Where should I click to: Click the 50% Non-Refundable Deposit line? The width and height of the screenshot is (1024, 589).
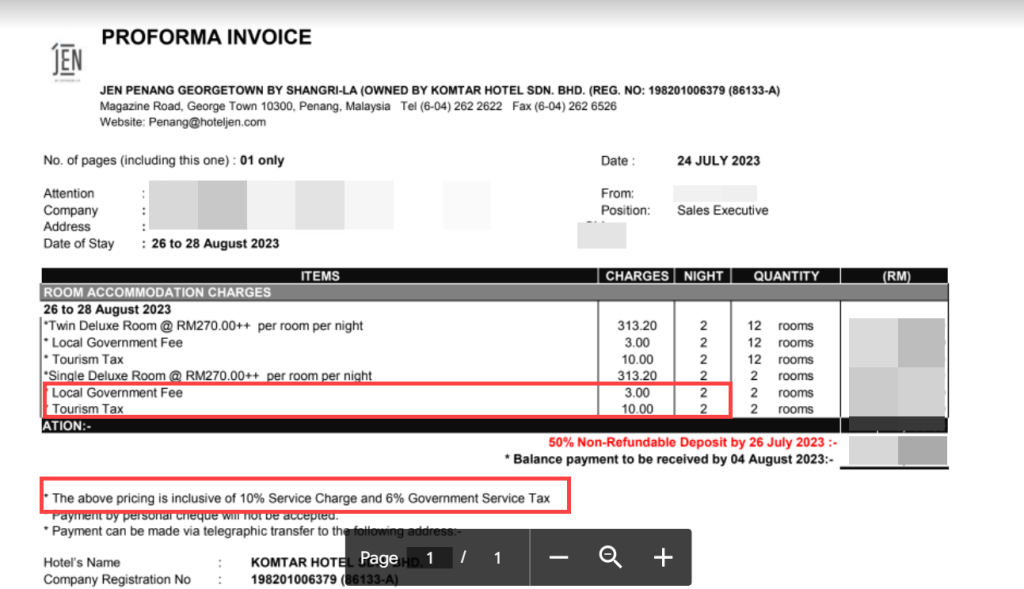tap(692, 443)
